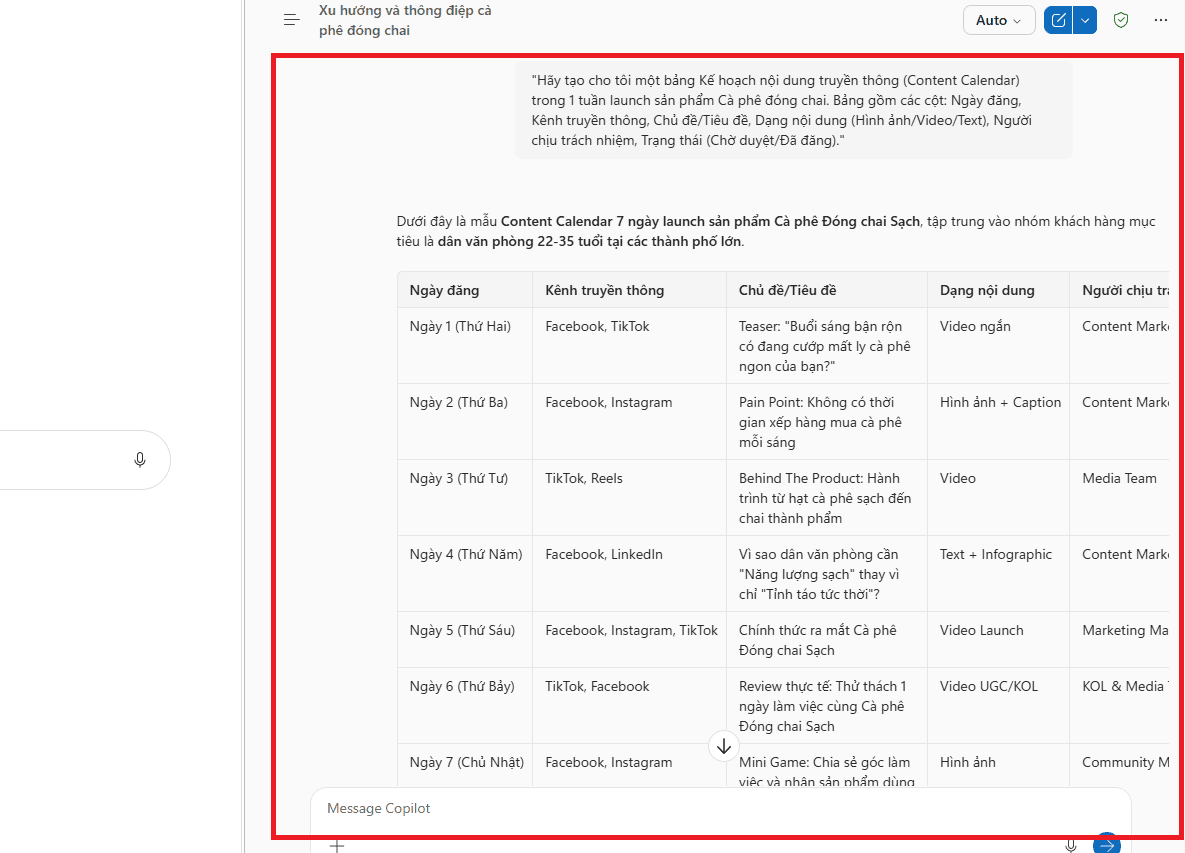Image resolution: width=1185 pixels, height=853 pixels.
Task: Select the 'Ngày 1 (Thứ Hai)' cell
Action: [465, 345]
